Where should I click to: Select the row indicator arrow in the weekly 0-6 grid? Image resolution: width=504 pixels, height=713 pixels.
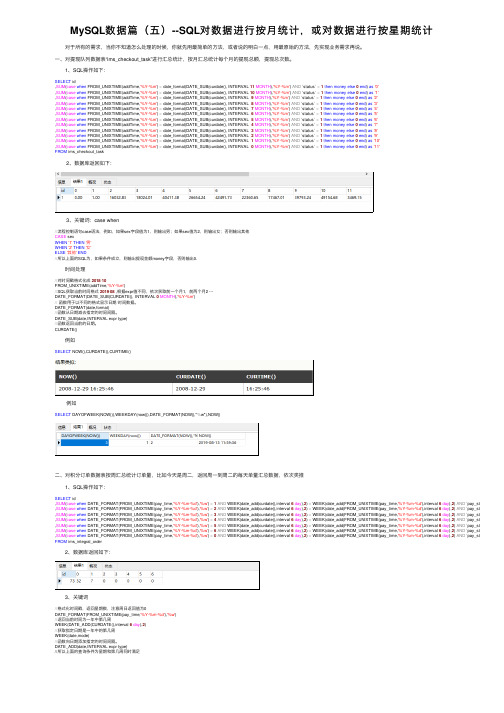click(59, 581)
